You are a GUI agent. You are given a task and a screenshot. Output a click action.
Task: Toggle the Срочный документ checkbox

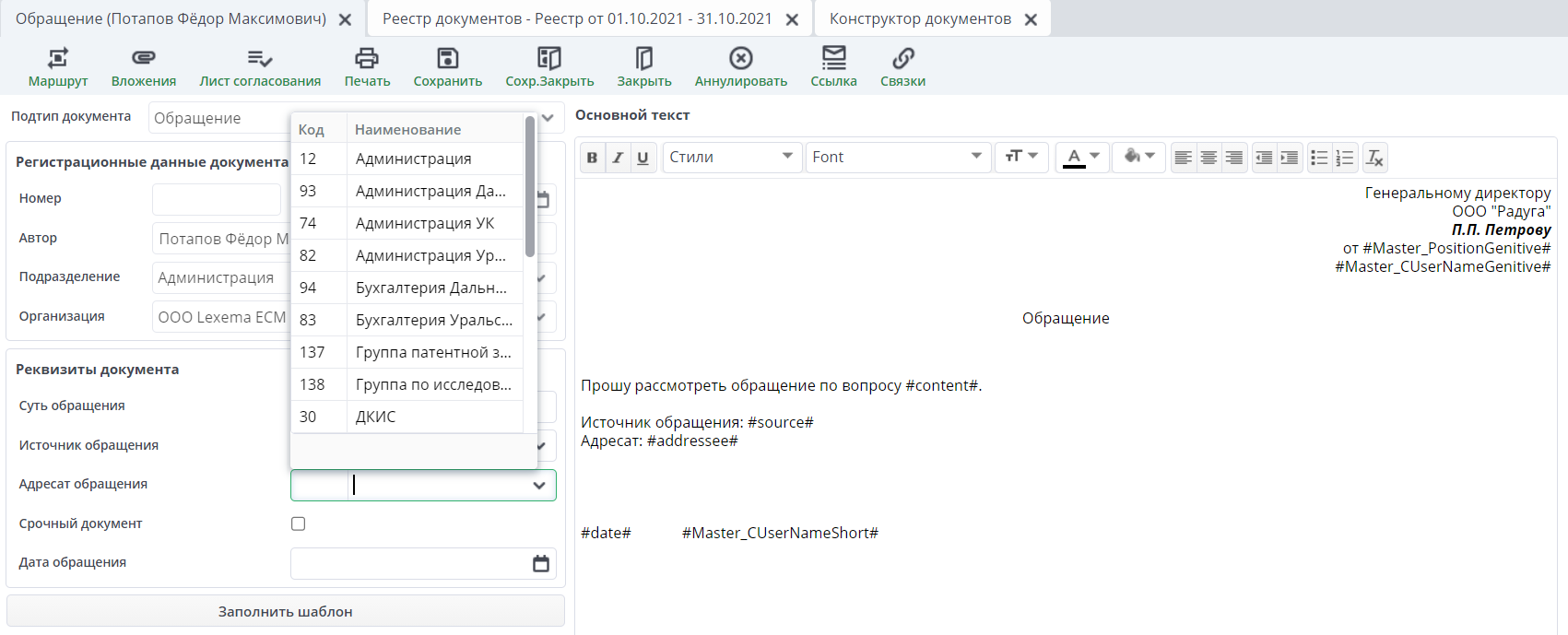pos(298,523)
